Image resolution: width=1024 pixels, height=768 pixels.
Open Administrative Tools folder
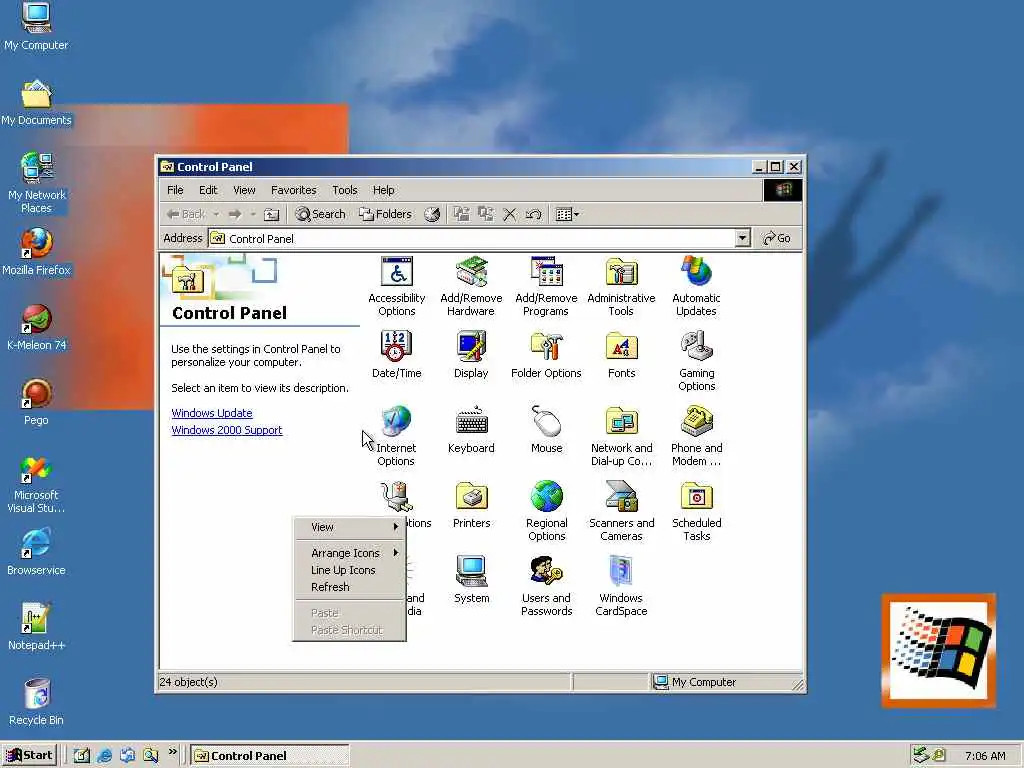tap(621, 286)
